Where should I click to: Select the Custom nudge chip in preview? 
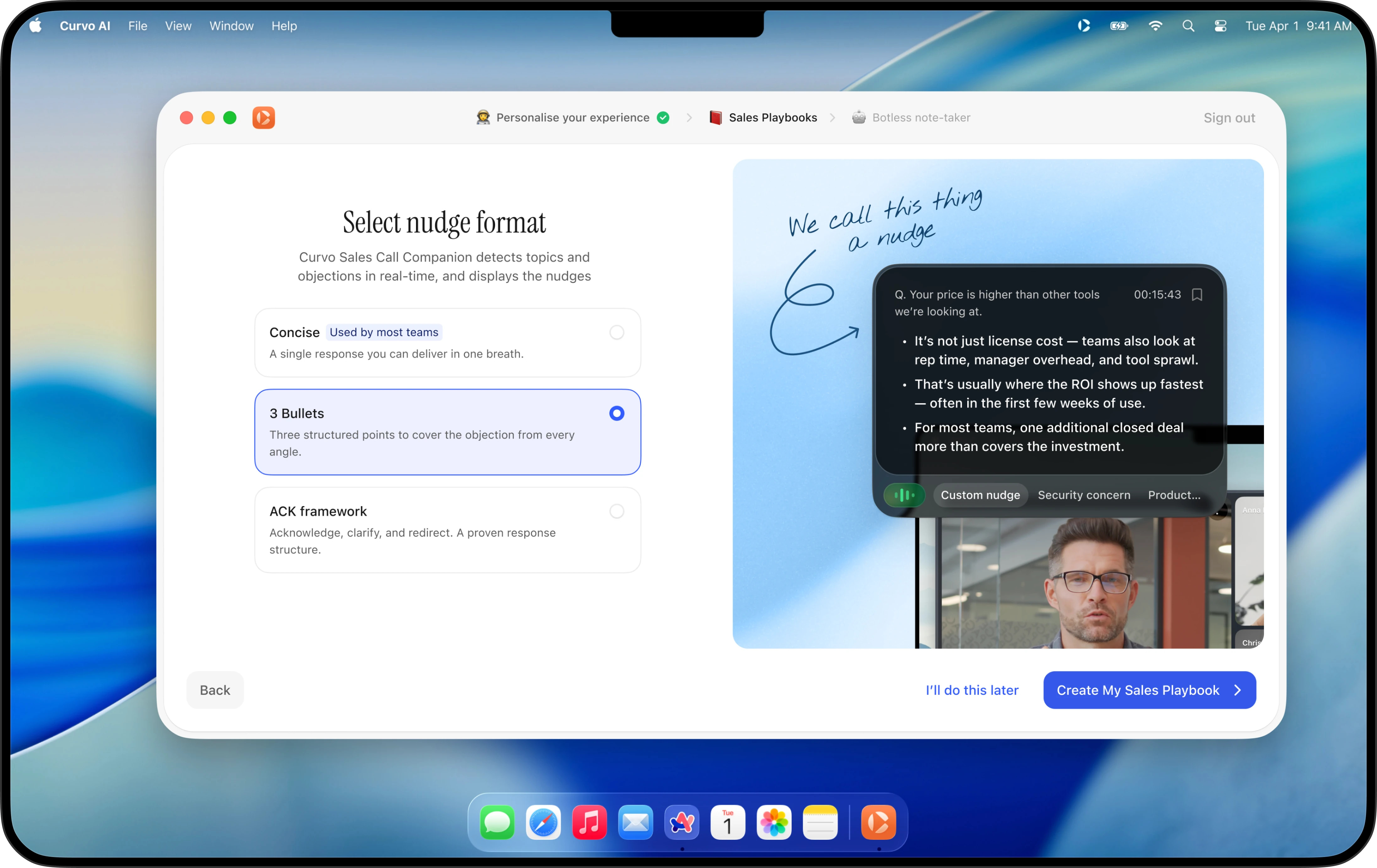(981, 495)
